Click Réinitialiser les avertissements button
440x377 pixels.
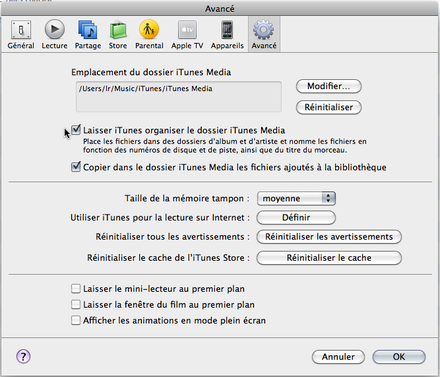329,237
